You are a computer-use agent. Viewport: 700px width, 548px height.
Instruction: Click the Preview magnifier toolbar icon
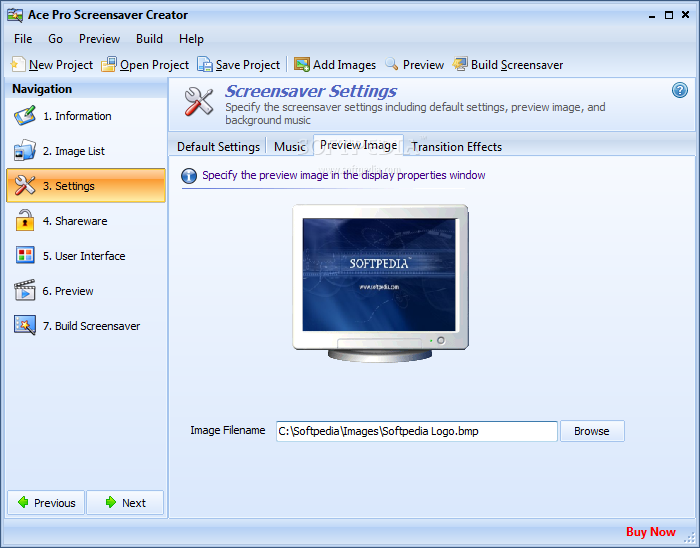[x=392, y=64]
